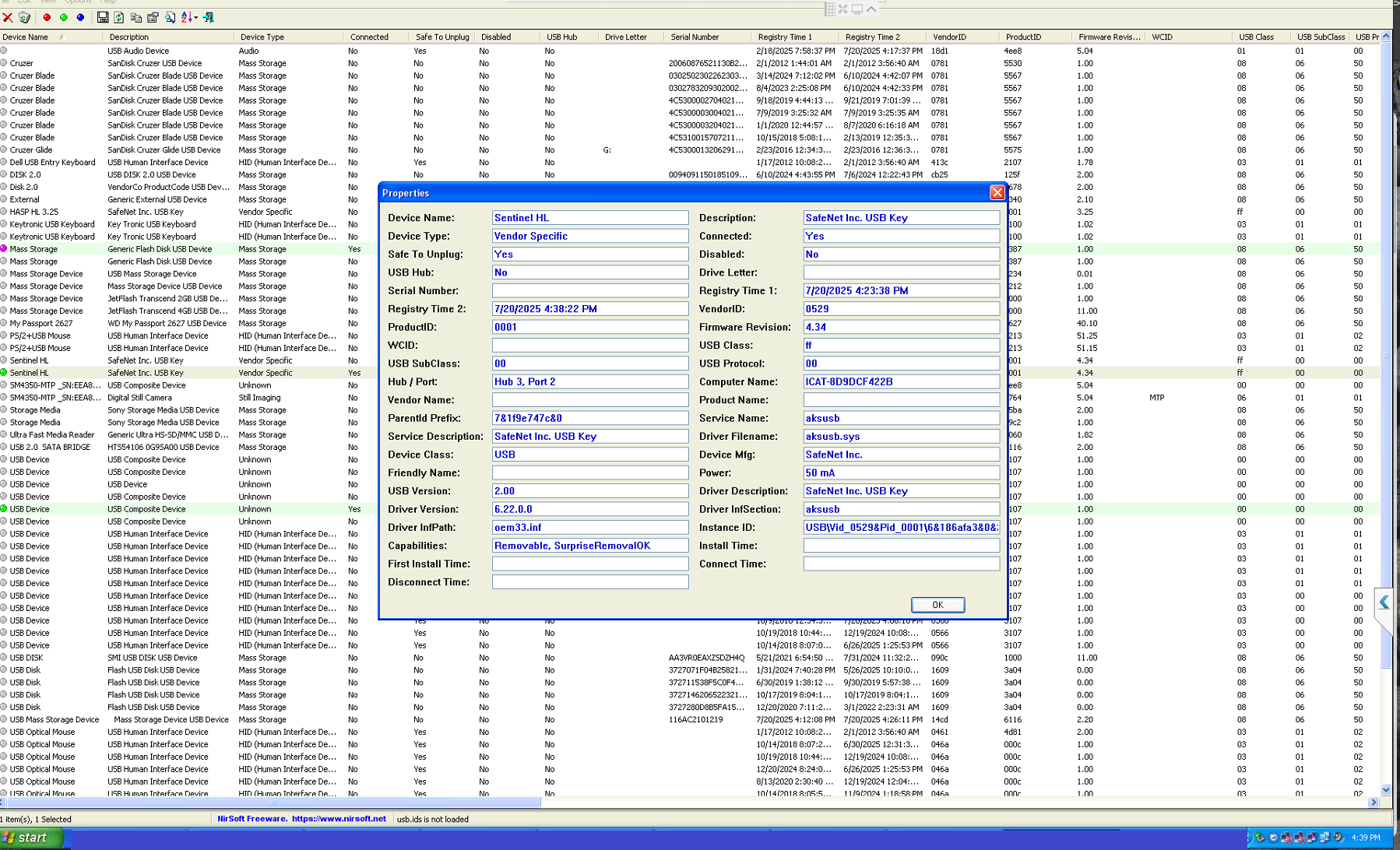Sort by Description column header

tap(167, 37)
